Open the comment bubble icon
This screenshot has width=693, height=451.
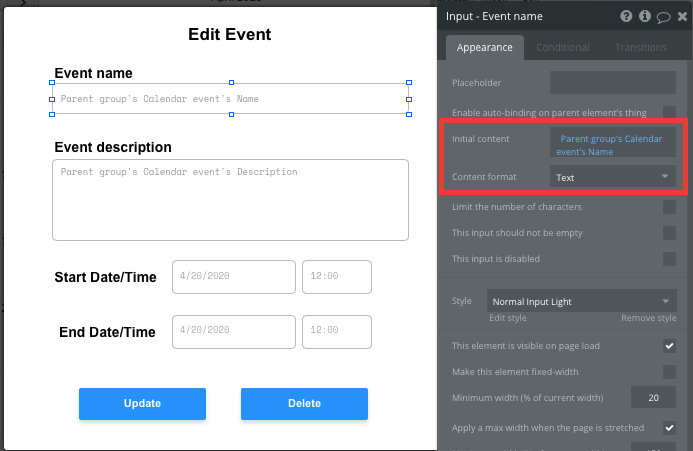click(x=663, y=17)
